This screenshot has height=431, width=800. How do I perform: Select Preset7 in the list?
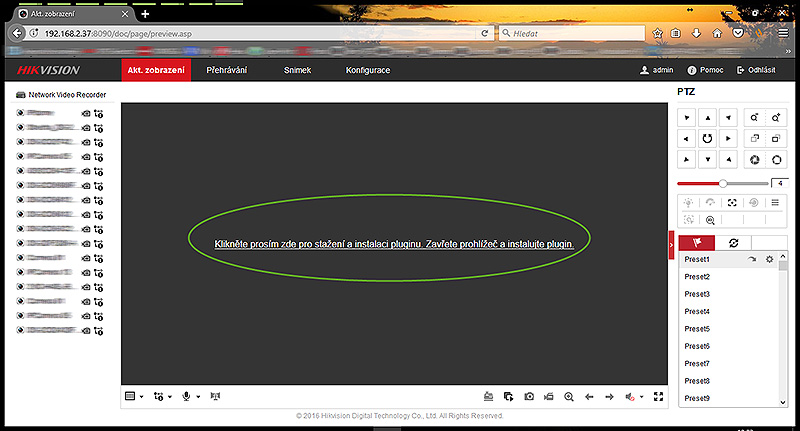729,363
